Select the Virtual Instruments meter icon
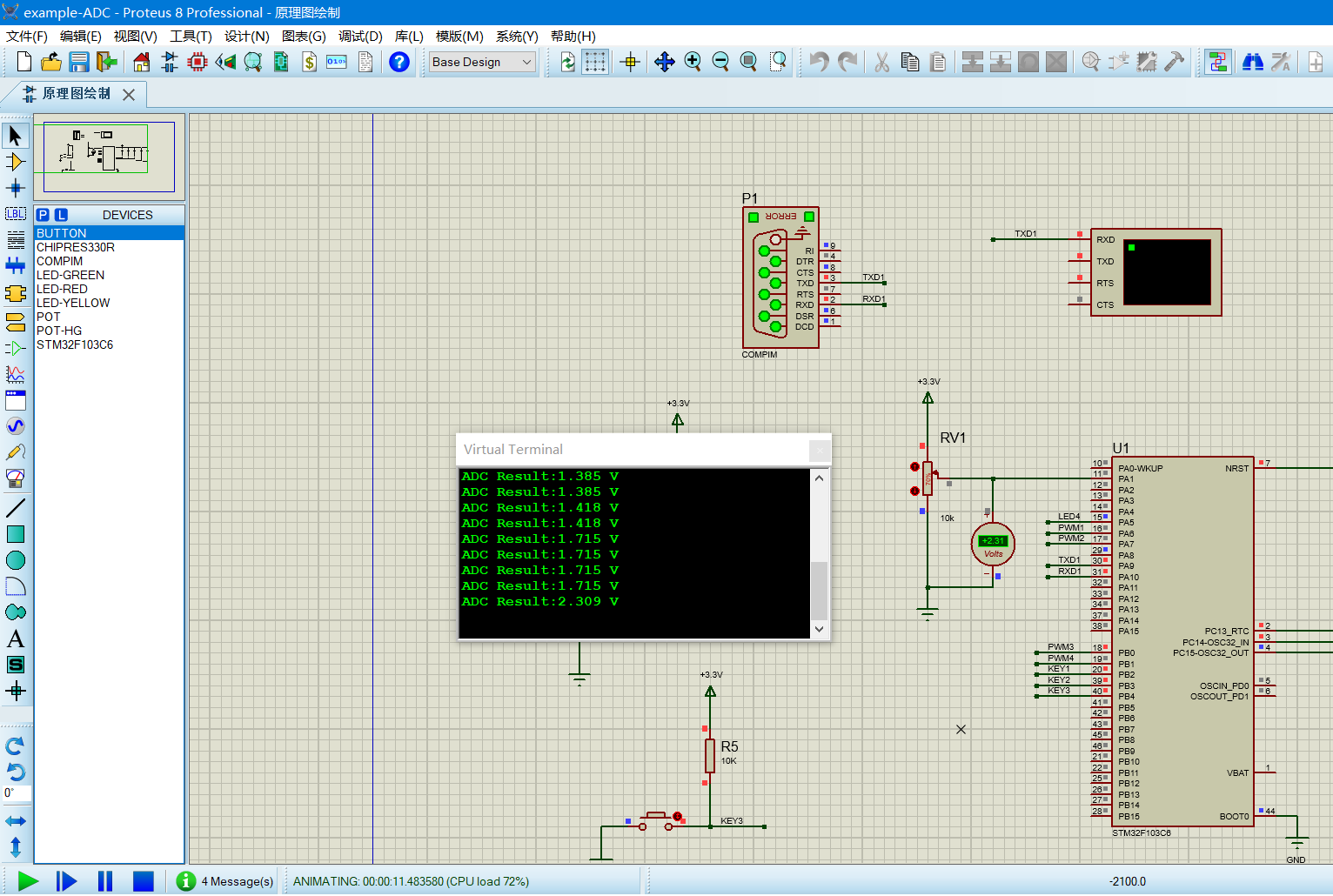 click(16, 478)
